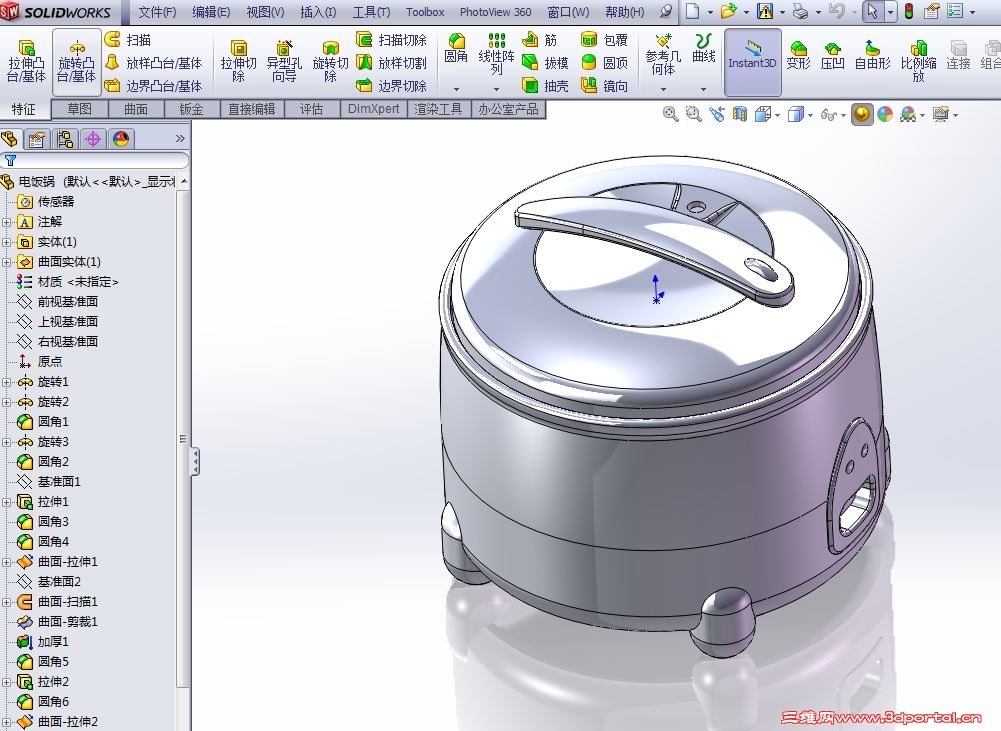1001x731 pixels.
Task: Switch to the 草图 sketch tab
Action: [79, 109]
